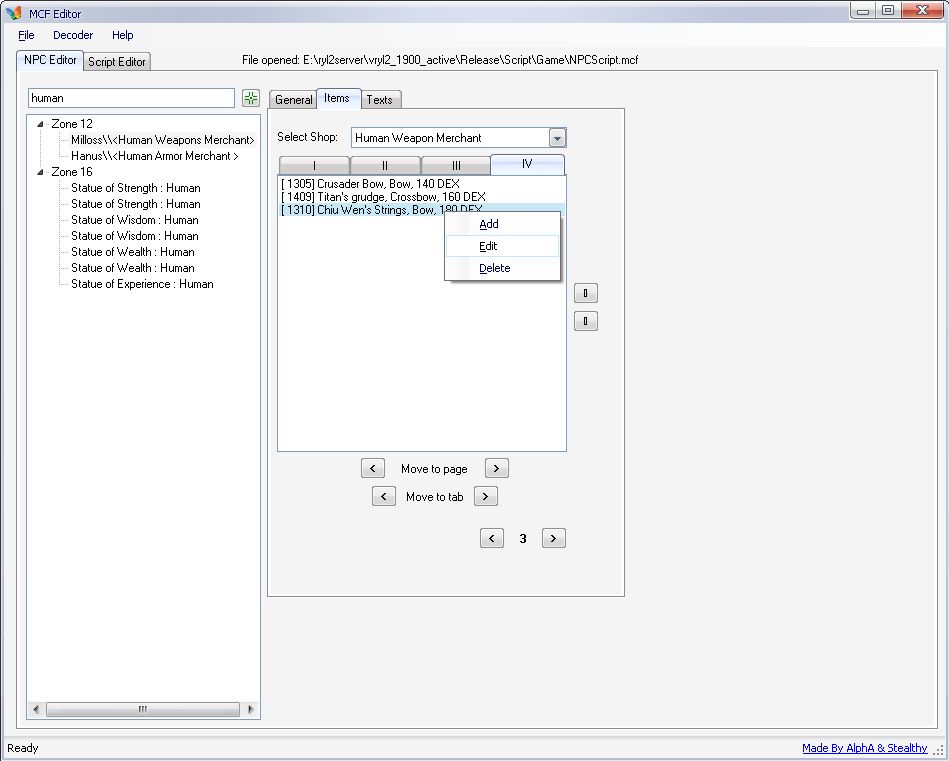Click the search field containing 'human'

point(131,98)
